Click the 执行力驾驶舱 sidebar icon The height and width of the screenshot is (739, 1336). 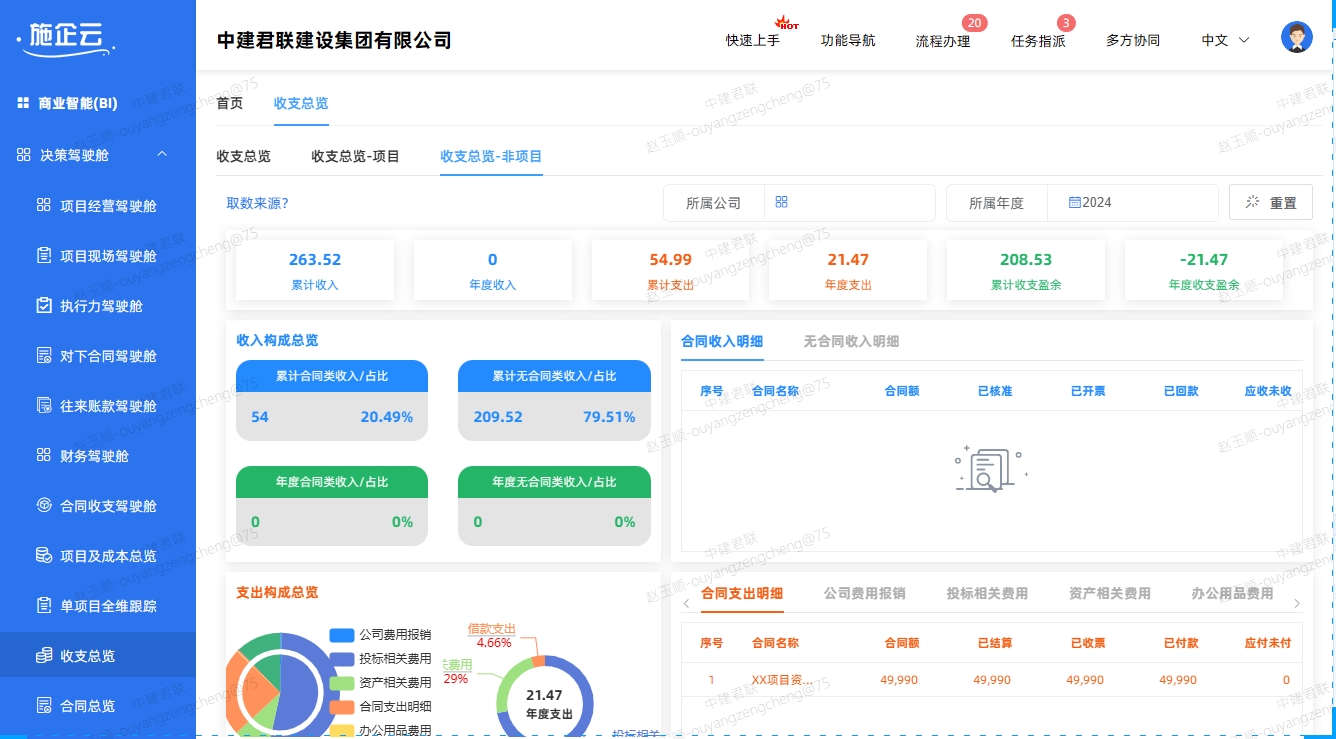click(x=43, y=306)
